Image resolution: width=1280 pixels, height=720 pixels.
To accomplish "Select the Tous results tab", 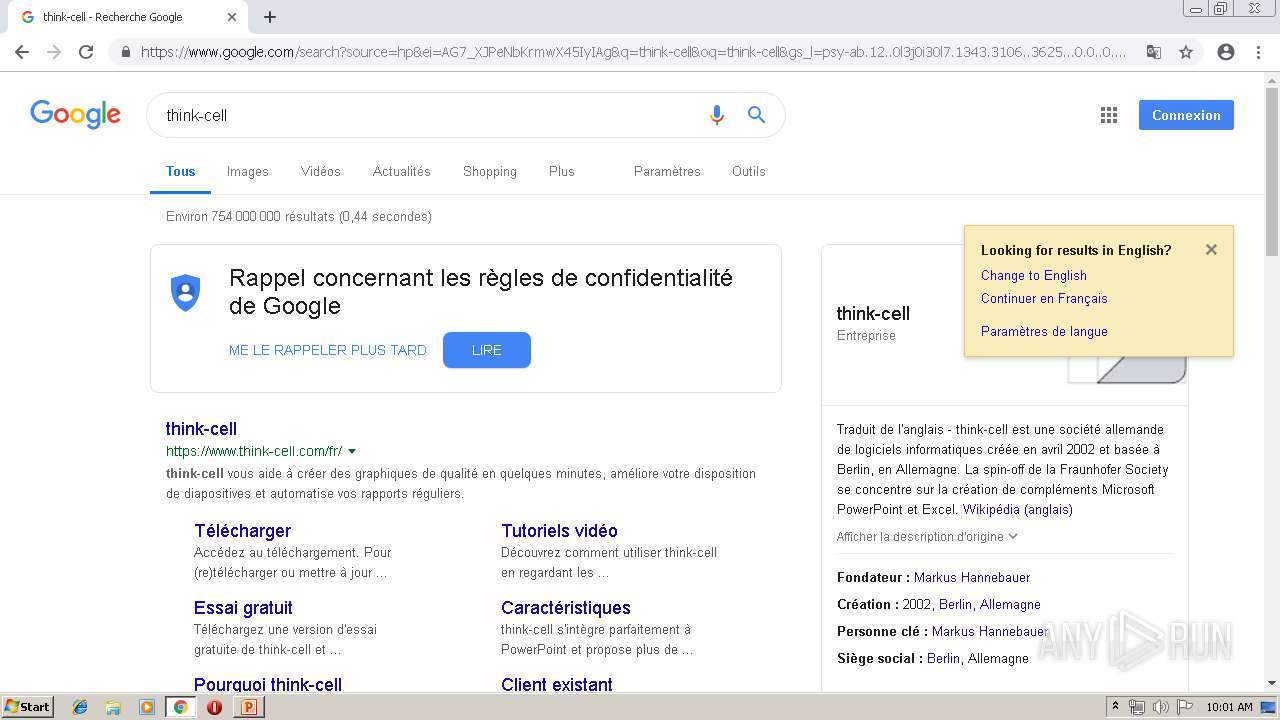I will point(181,171).
